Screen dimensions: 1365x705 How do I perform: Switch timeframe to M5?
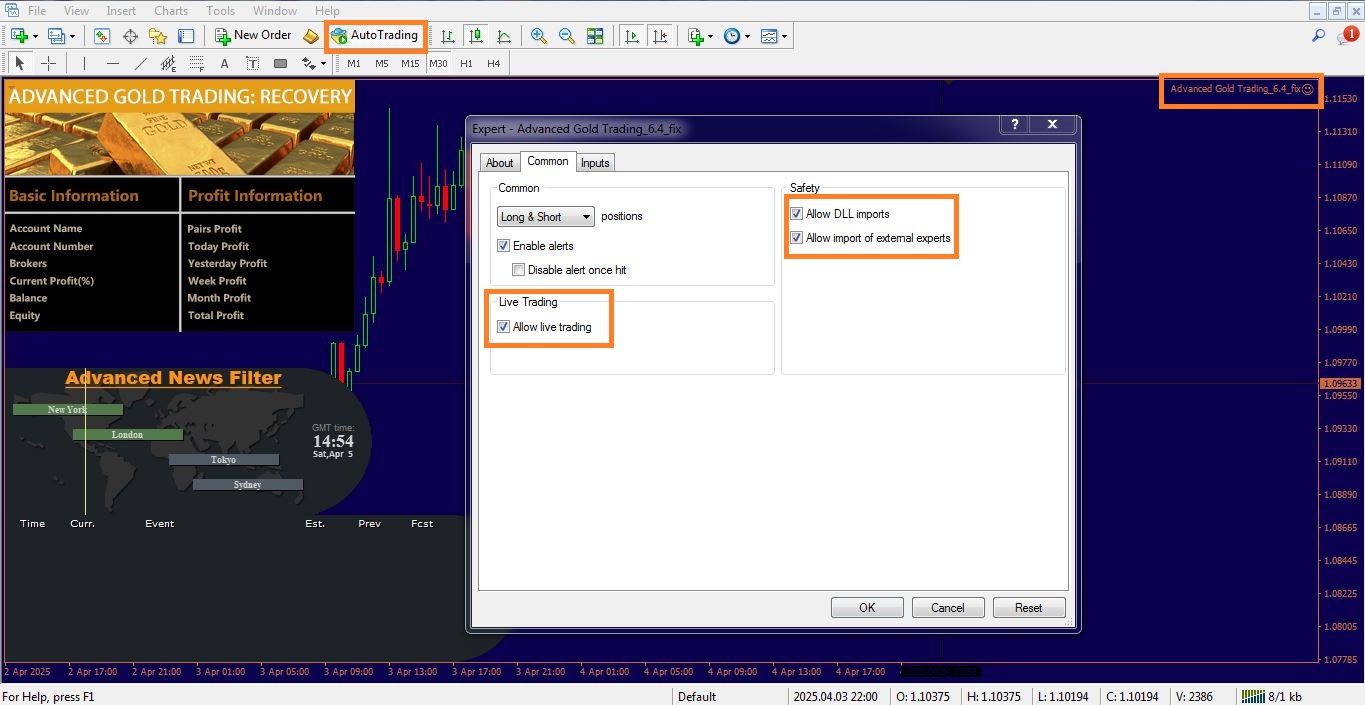coord(382,63)
